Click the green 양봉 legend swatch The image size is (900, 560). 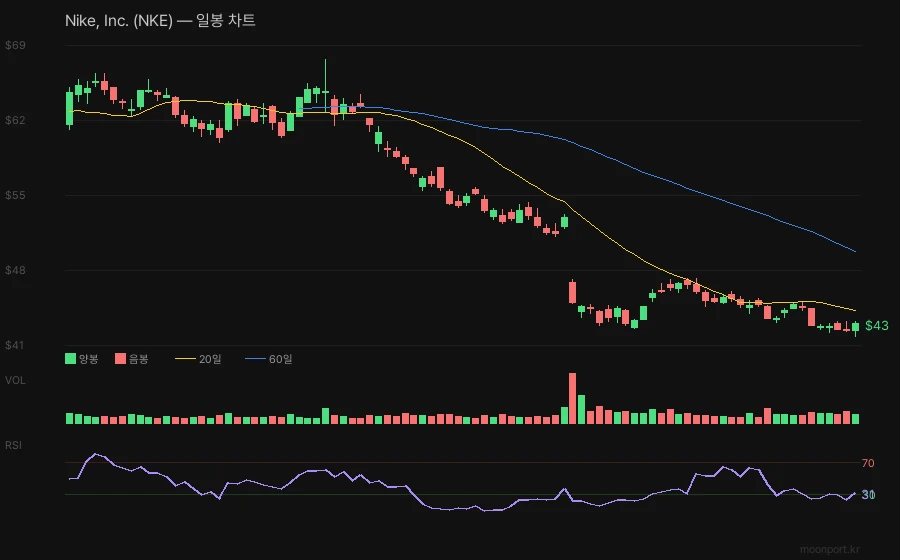pyautogui.click(x=71, y=359)
